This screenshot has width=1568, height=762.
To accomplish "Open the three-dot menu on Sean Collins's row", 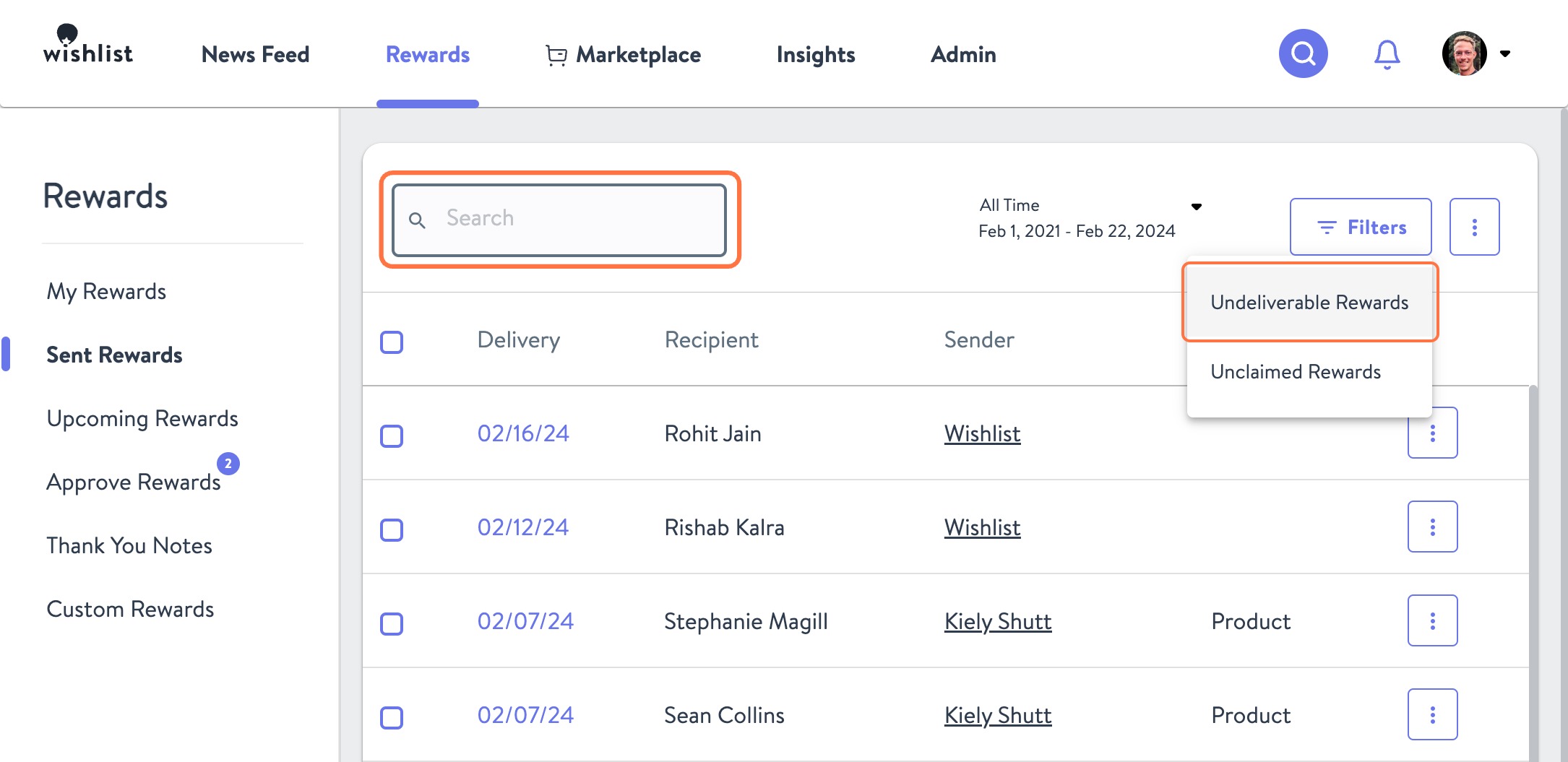I will click(x=1433, y=714).
